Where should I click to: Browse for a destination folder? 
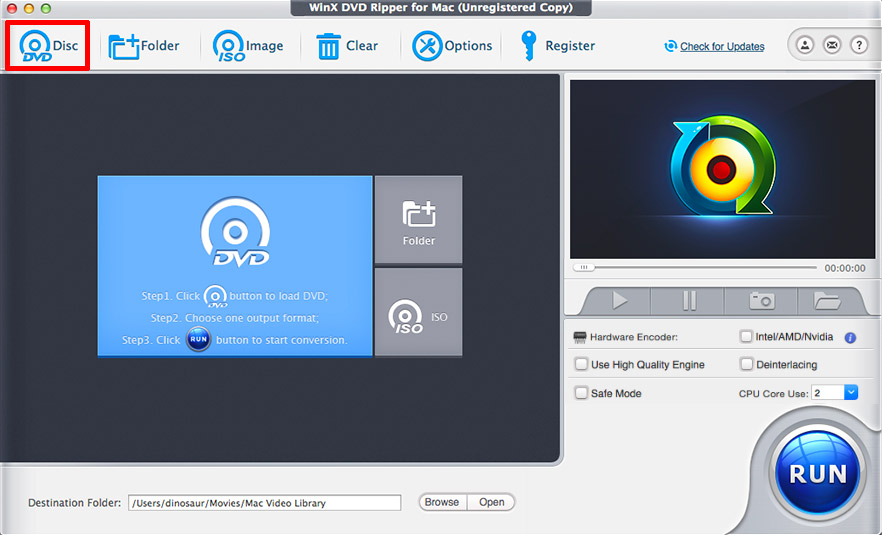click(442, 502)
